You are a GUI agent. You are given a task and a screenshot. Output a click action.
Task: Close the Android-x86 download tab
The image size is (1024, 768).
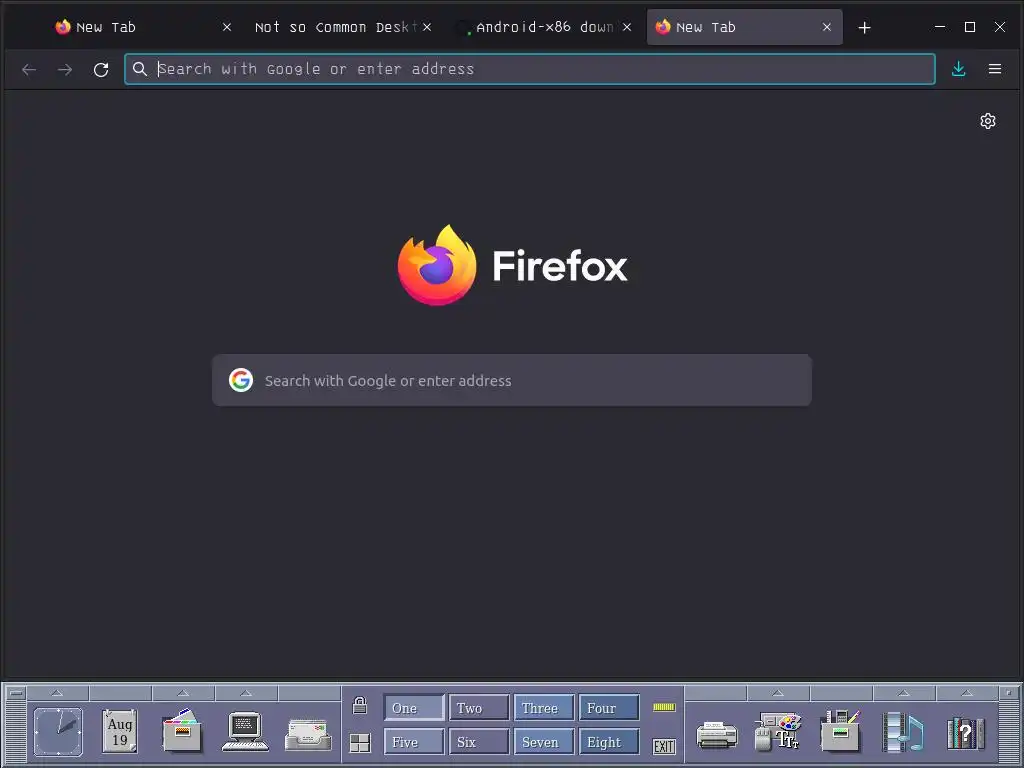(x=627, y=27)
